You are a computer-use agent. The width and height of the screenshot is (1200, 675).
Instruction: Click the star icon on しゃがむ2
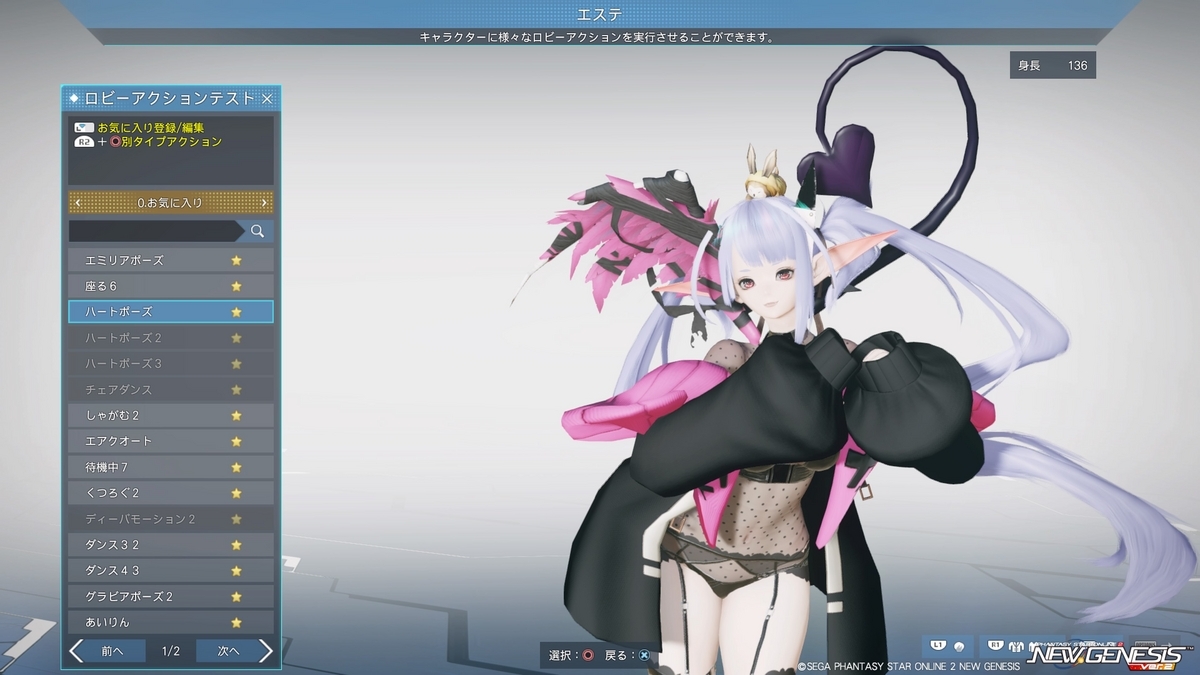tap(236, 415)
